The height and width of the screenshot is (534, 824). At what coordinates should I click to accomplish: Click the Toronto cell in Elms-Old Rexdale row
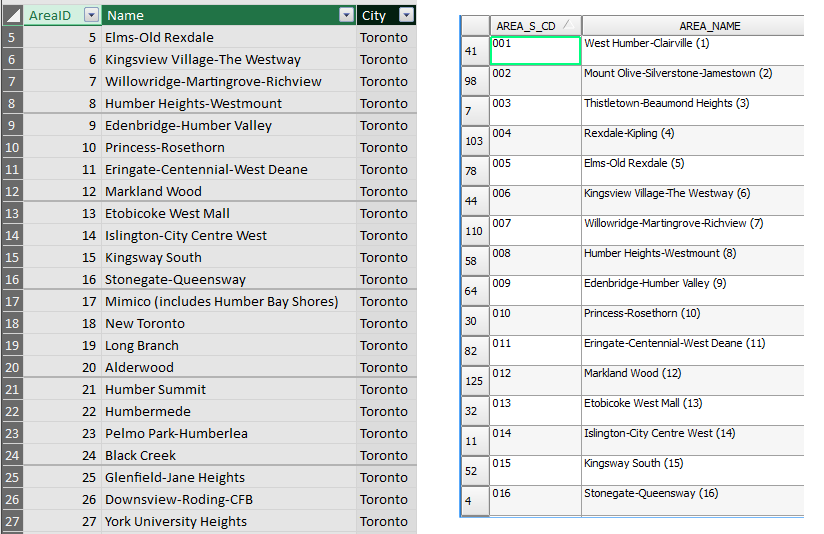[x=386, y=37]
